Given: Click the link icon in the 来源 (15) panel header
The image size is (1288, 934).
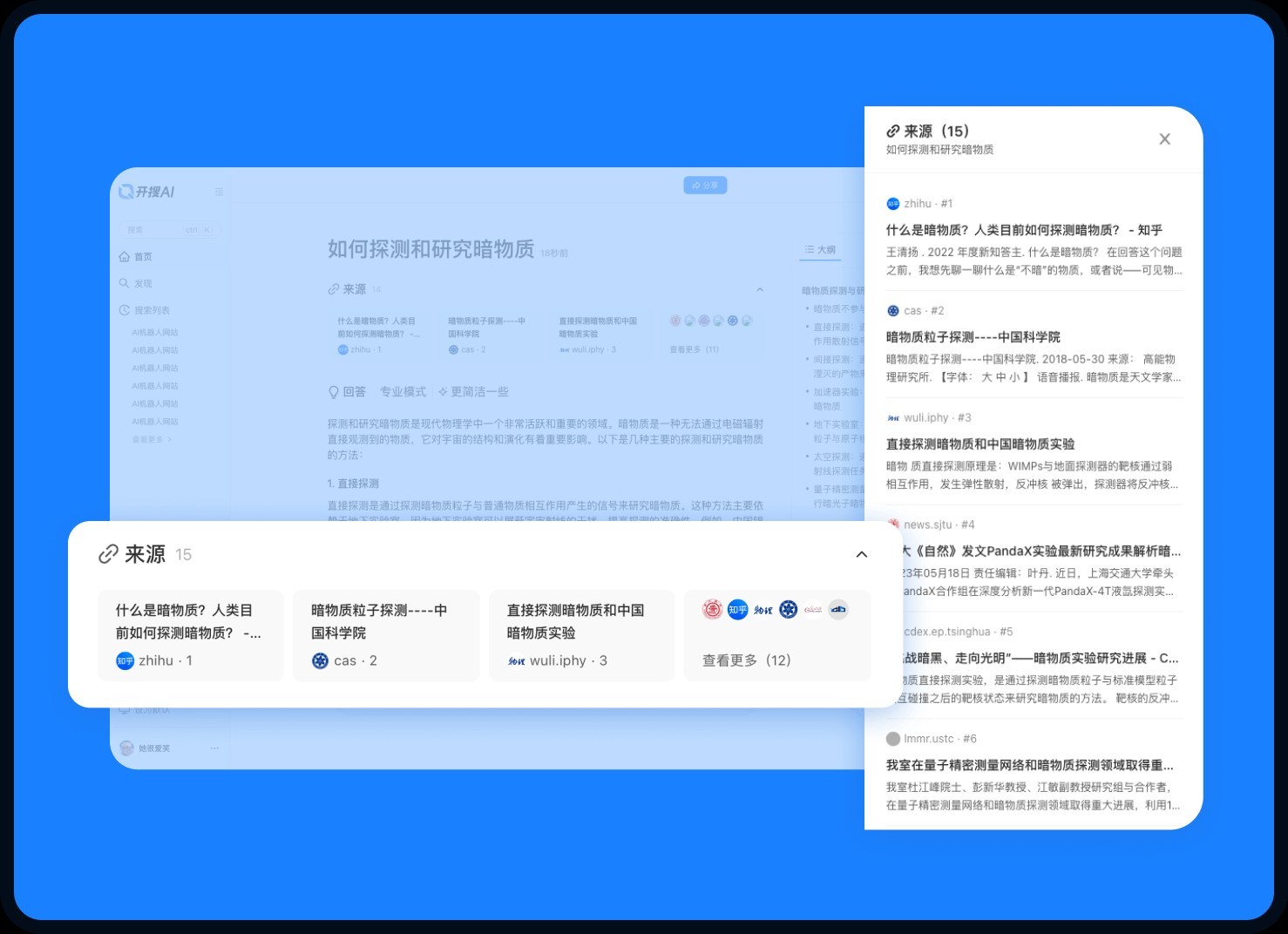Looking at the screenshot, I should click(x=892, y=132).
